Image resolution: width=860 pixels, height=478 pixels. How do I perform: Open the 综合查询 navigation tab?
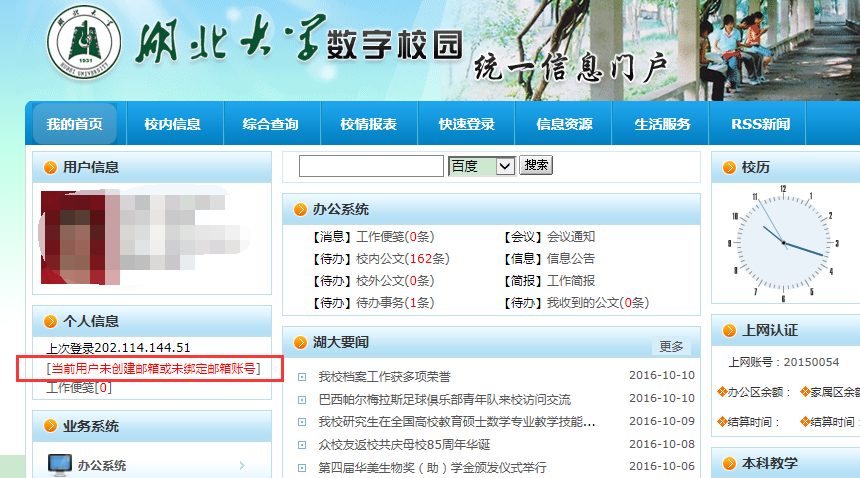coord(270,124)
